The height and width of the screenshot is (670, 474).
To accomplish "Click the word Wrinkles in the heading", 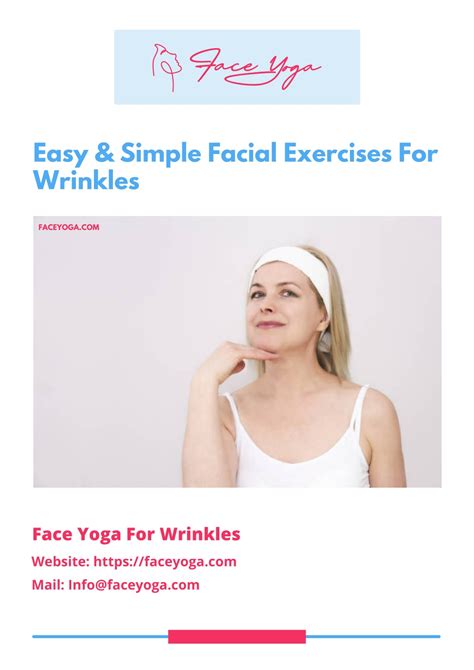I will coord(86,180).
